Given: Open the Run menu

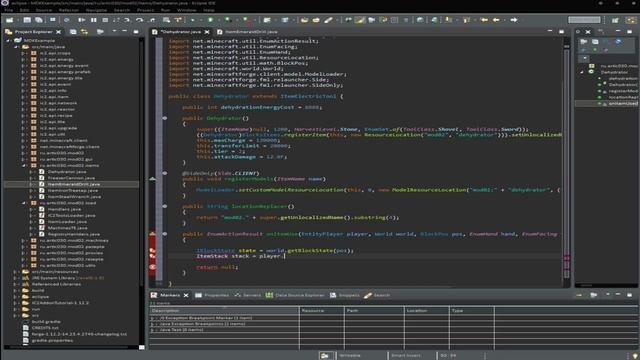Looking at the screenshot, I should [165, 10].
